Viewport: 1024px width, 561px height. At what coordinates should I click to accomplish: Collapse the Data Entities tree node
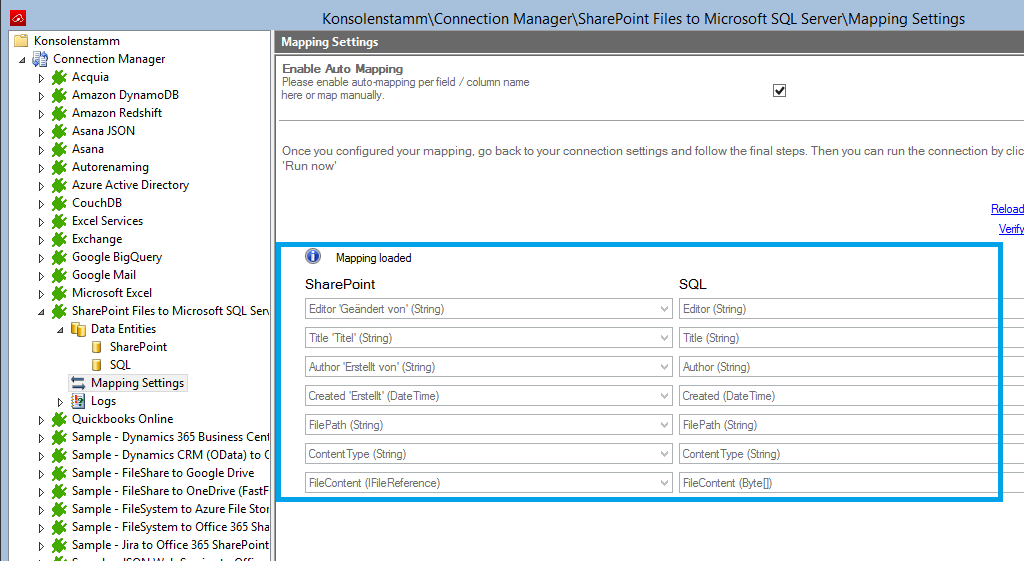coord(60,329)
